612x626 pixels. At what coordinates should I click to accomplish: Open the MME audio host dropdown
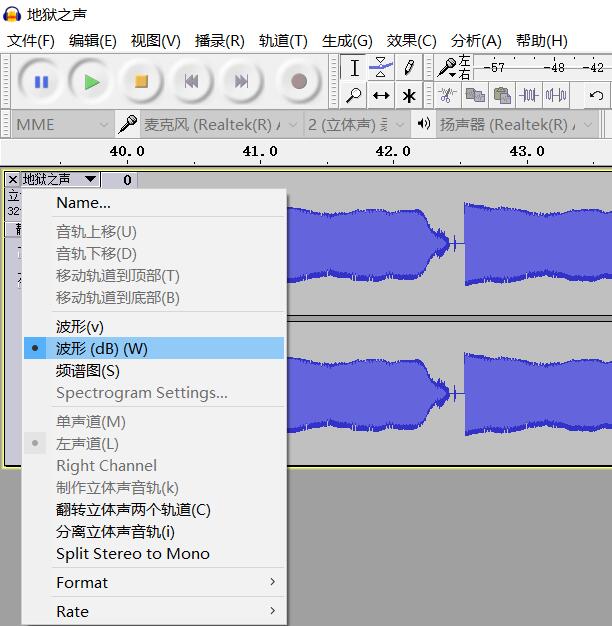pyautogui.click(x=62, y=125)
